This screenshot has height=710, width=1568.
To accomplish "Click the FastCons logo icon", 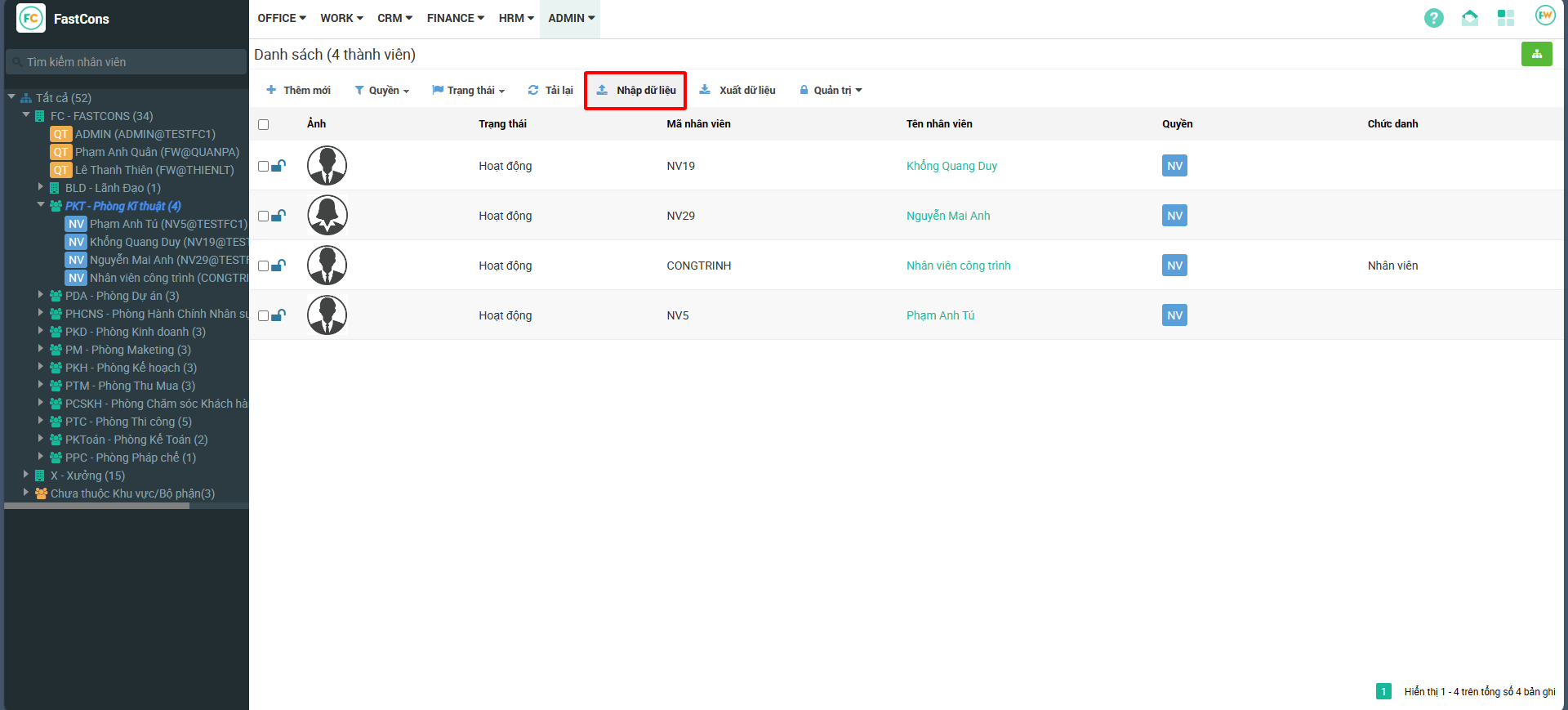I will 31,18.
